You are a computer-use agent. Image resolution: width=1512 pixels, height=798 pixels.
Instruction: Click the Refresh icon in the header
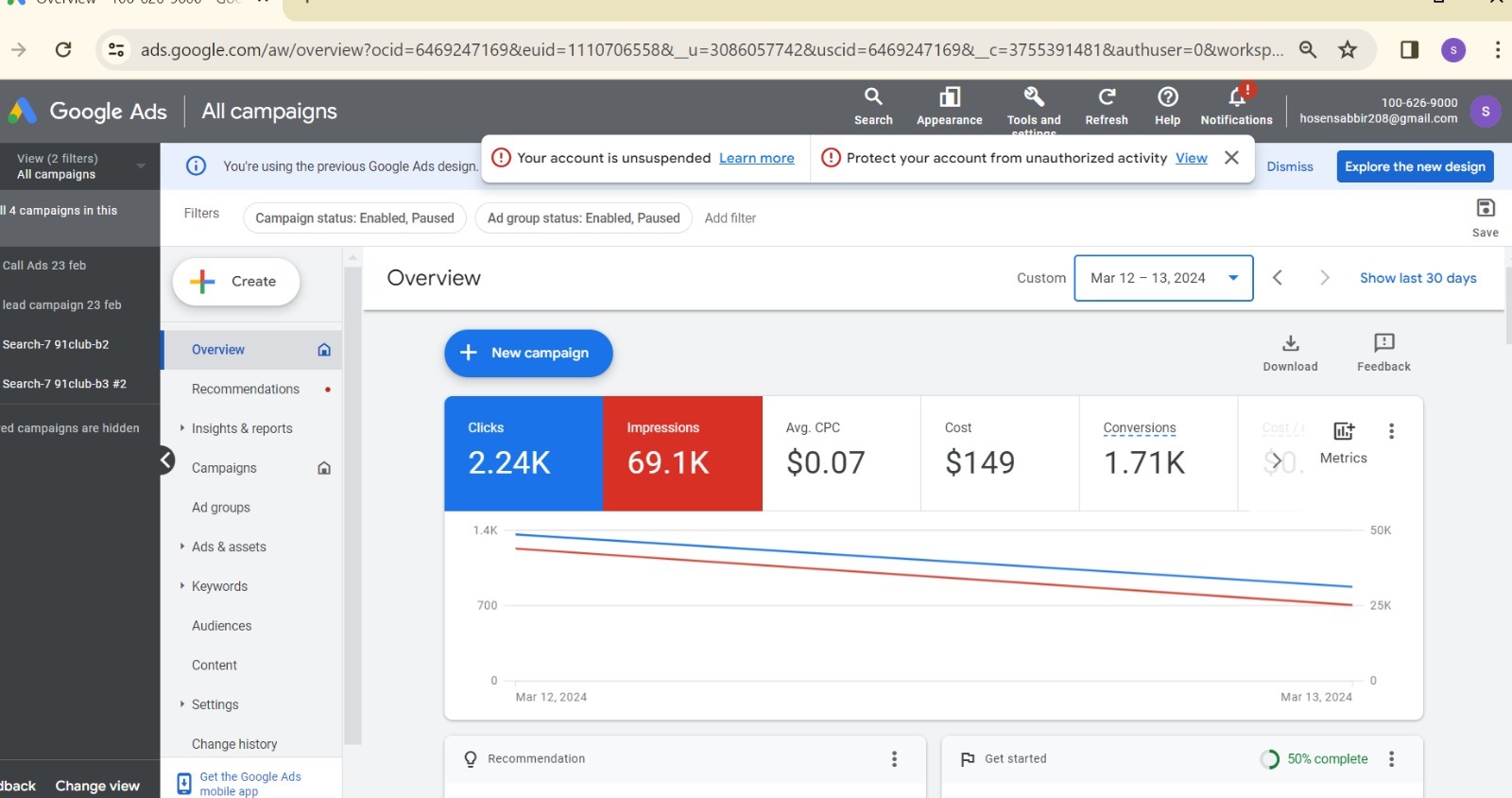[x=1107, y=97]
